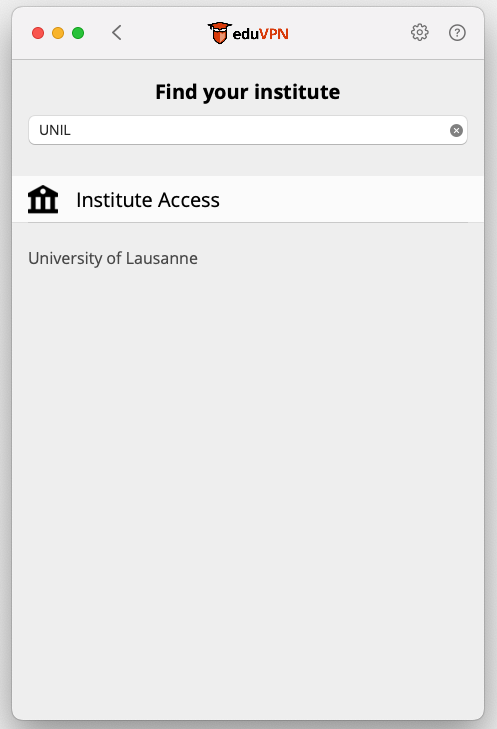Open help with the question mark icon
Screen dimensions: 497x729
(457, 33)
